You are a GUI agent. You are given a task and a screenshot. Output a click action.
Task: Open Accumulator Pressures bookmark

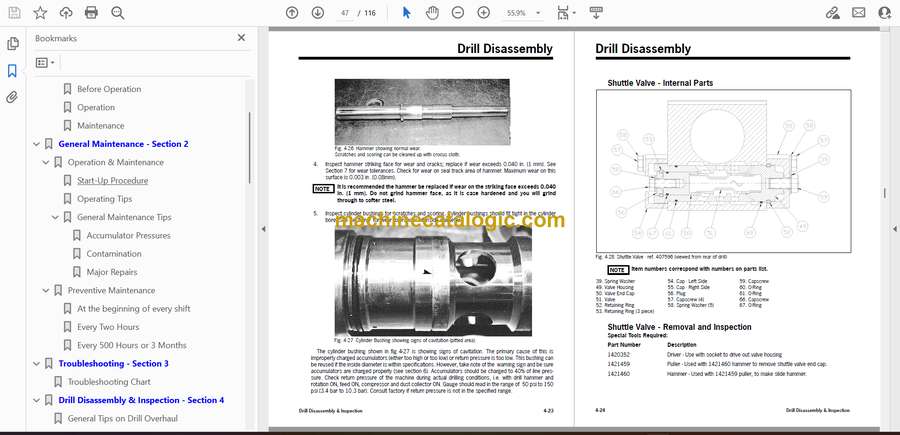(129, 235)
